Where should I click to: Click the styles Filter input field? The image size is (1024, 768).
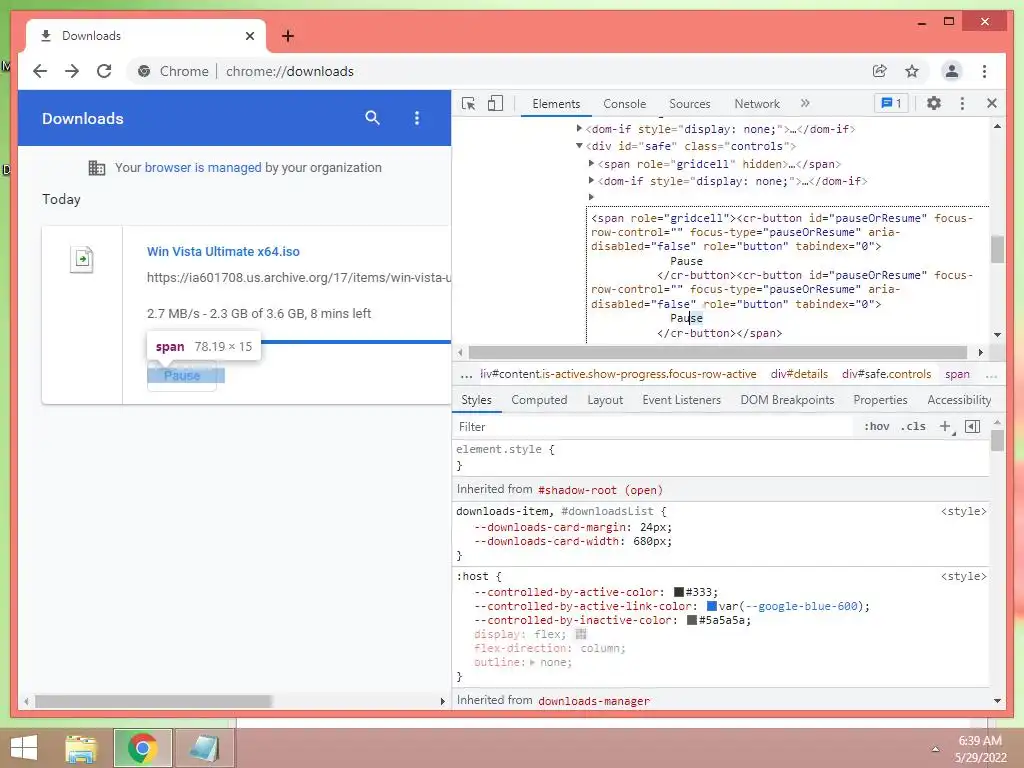653,426
